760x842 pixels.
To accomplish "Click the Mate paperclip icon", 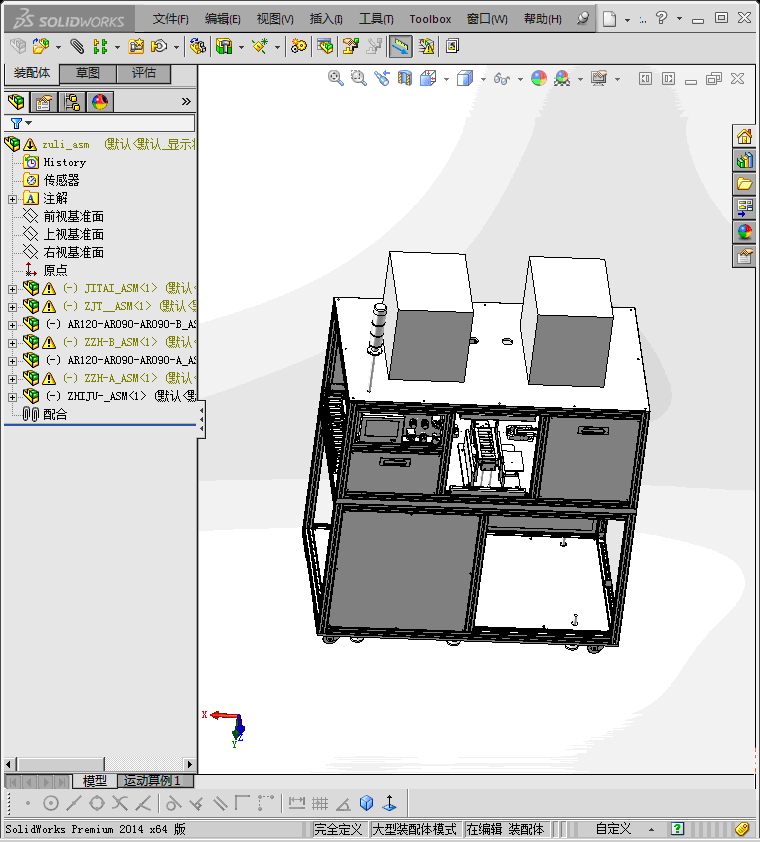I will [77, 47].
